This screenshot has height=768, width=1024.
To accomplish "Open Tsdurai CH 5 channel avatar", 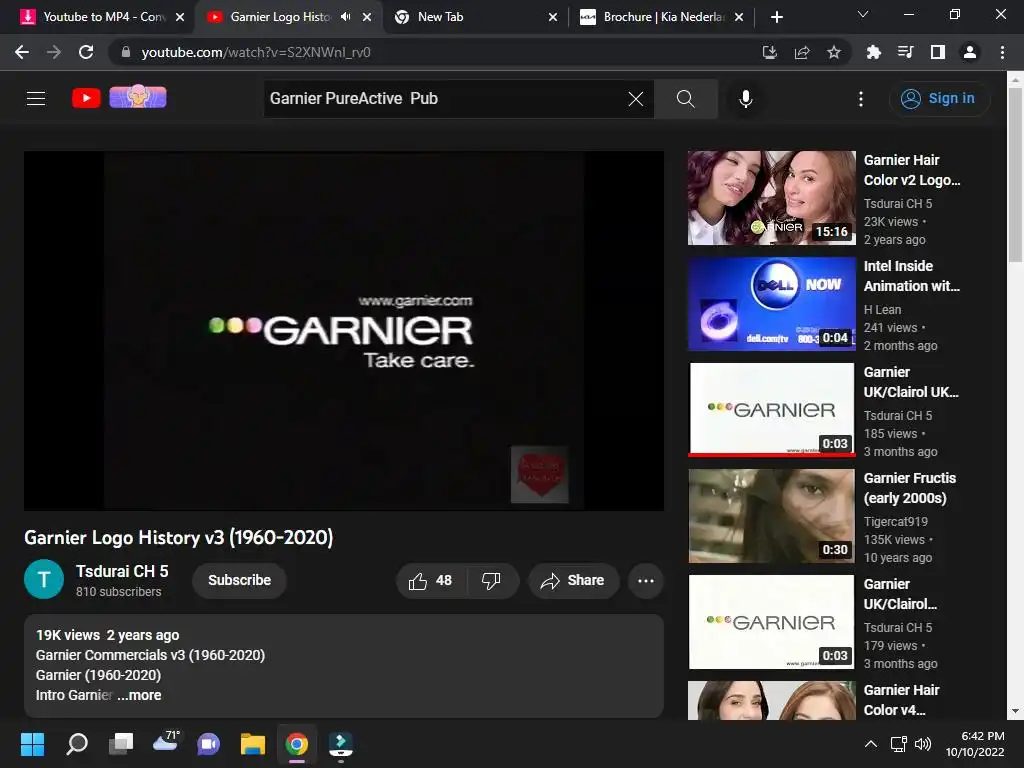I will click(x=44, y=579).
